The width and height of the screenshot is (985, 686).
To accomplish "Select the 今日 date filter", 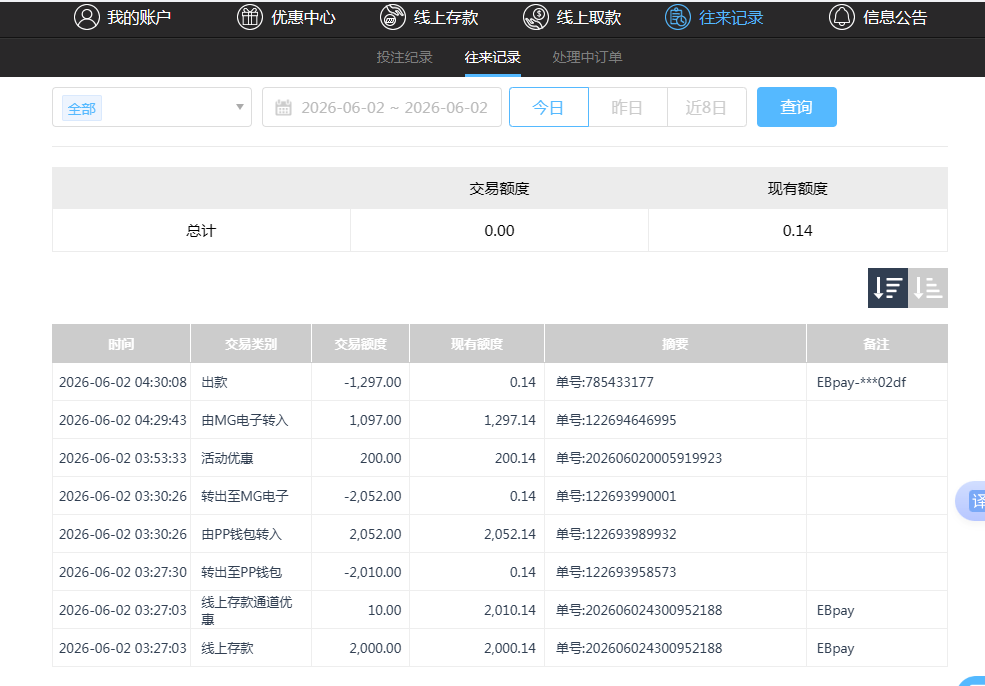I will (548, 107).
